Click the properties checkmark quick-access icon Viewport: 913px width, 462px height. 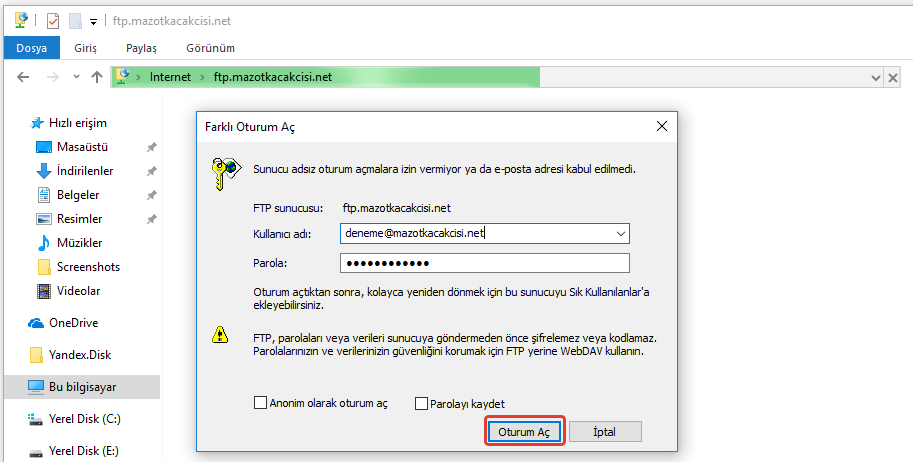tap(53, 20)
